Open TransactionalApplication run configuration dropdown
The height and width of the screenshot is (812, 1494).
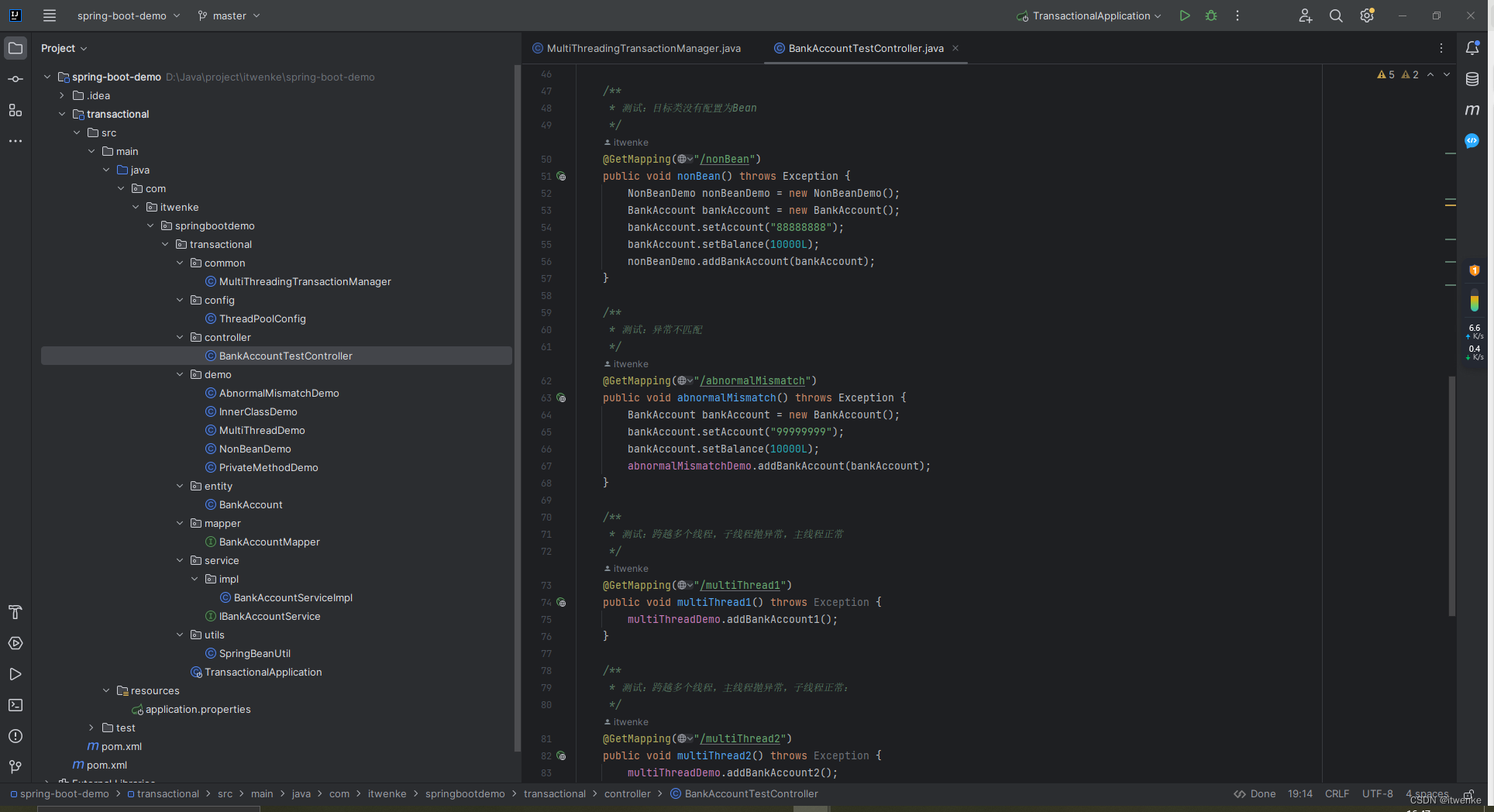pyautogui.click(x=1090, y=15)
